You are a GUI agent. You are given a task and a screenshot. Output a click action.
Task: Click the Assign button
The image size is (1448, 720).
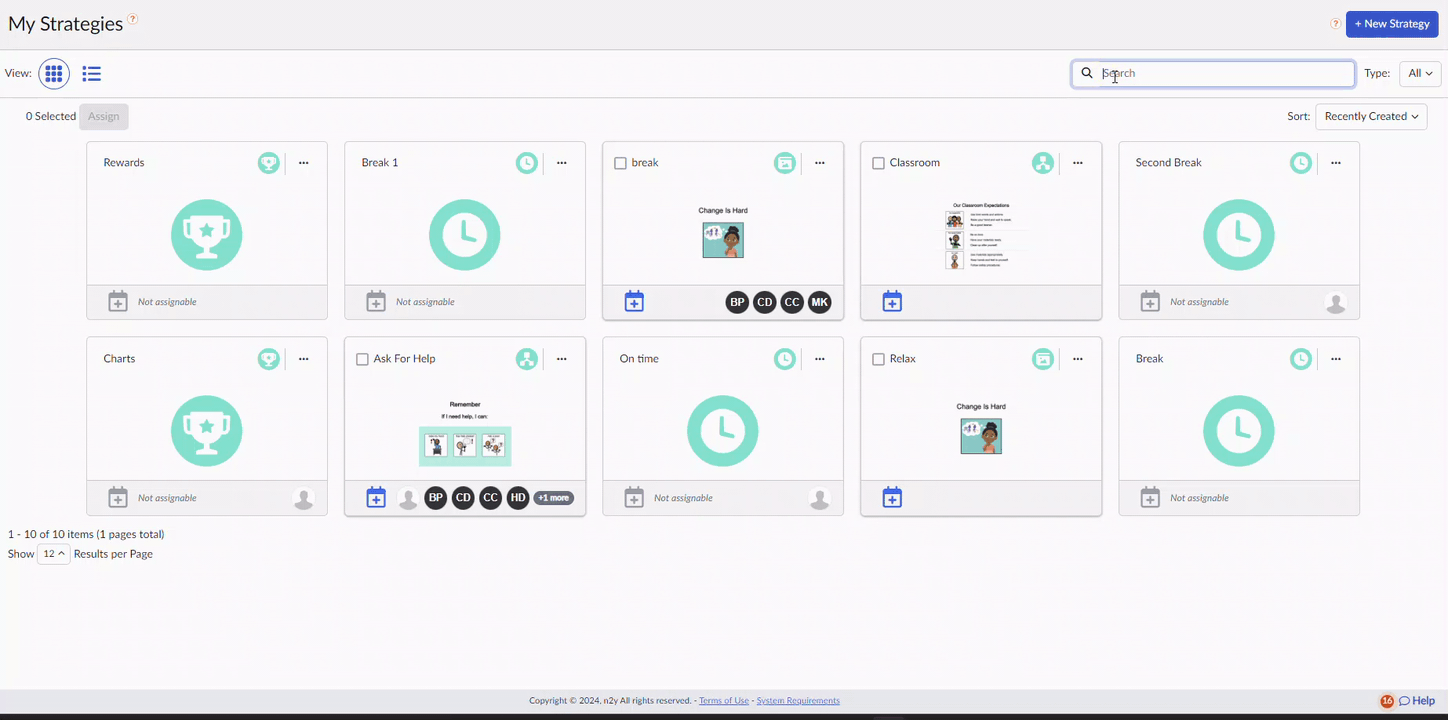pos(104,117)
